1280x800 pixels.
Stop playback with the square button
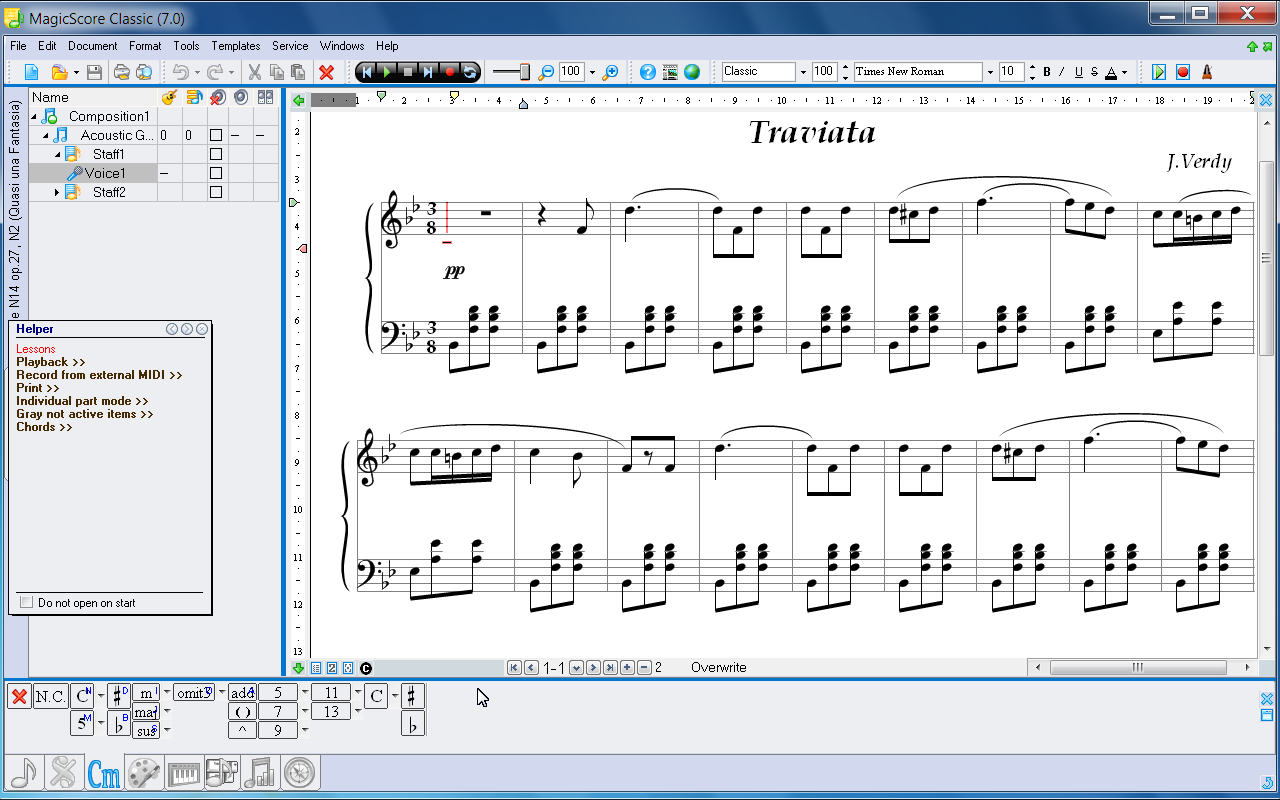click(408, 72)
